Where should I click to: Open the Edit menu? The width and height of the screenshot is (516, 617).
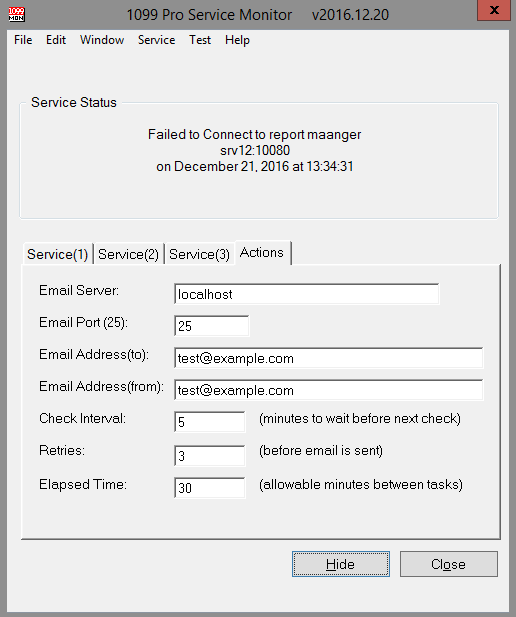click(56, 40)
